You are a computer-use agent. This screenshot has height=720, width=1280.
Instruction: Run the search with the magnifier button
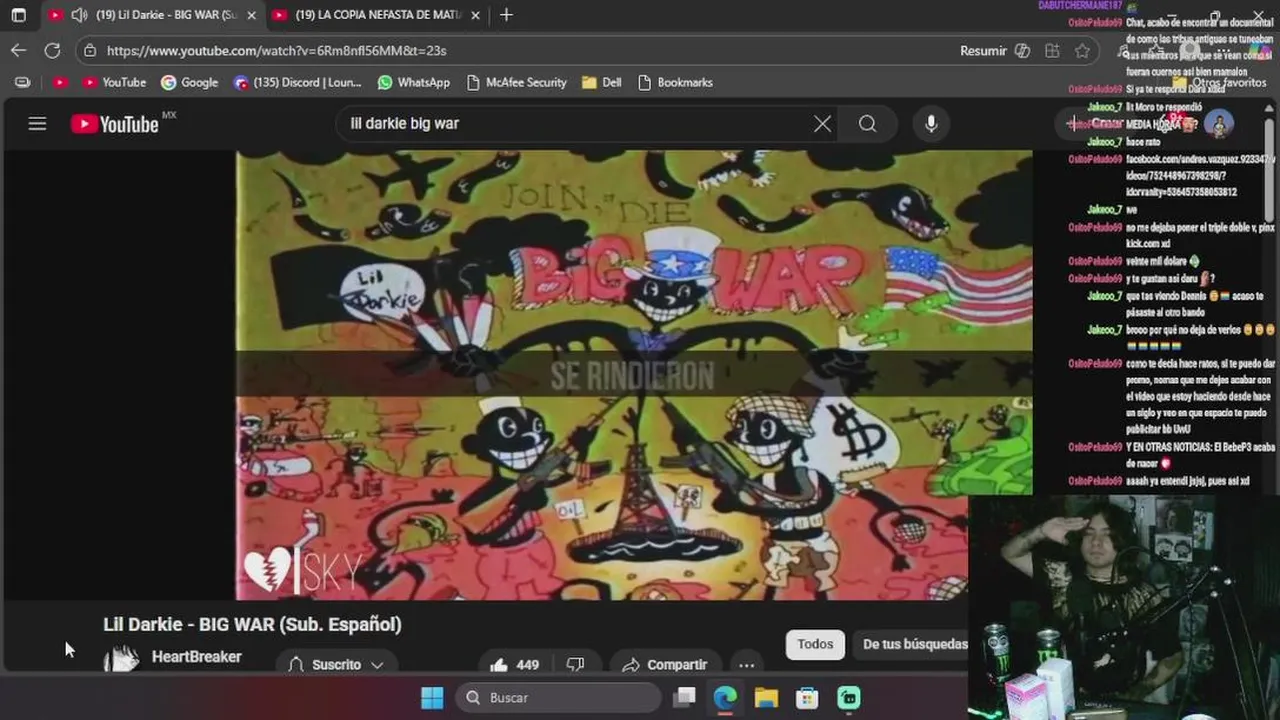pyautogui.click(x=867, y=124)
